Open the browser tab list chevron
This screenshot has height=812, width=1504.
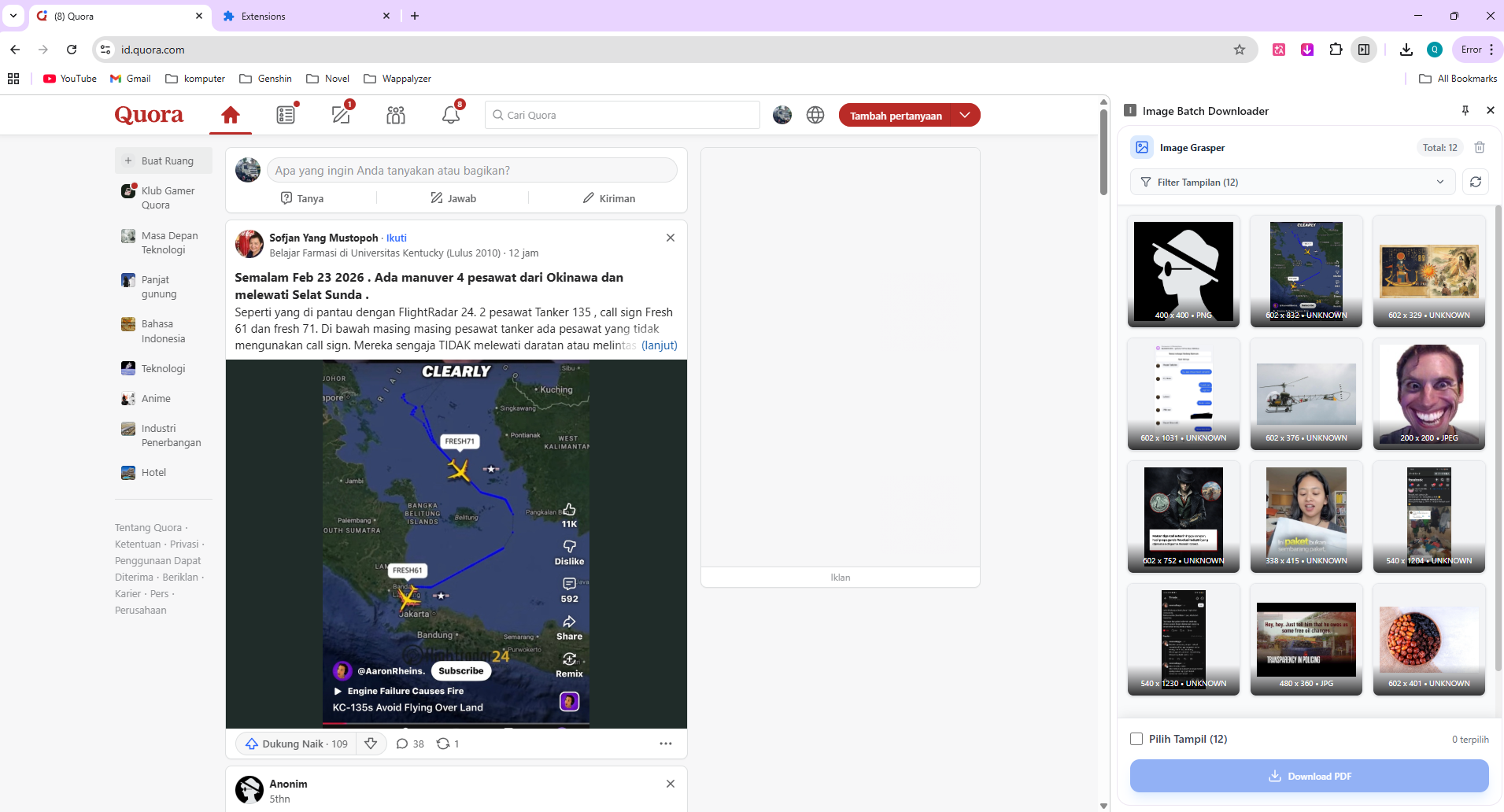click(x=13, y=16)
